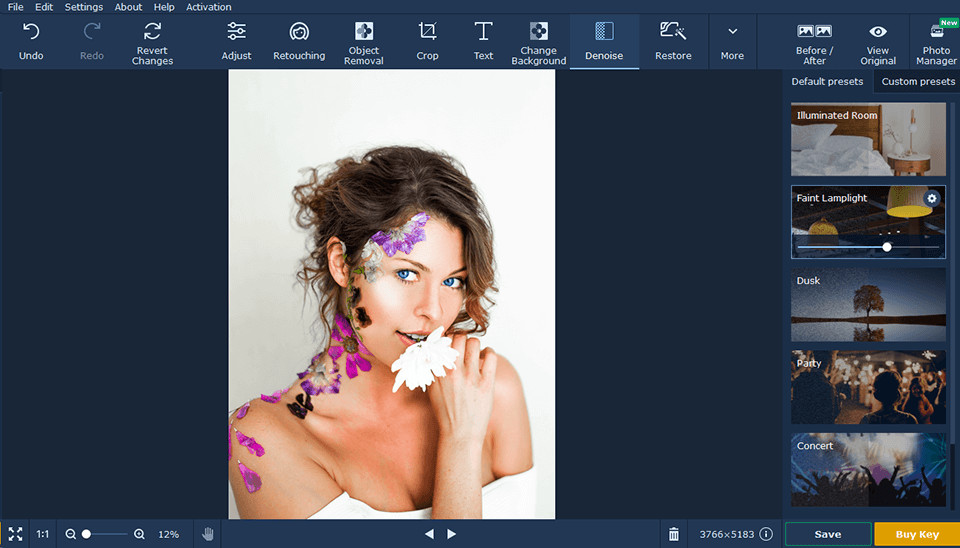This screenshot has width=960, height=548.
Task: Open the Restore tool
Action: [673, 42]
